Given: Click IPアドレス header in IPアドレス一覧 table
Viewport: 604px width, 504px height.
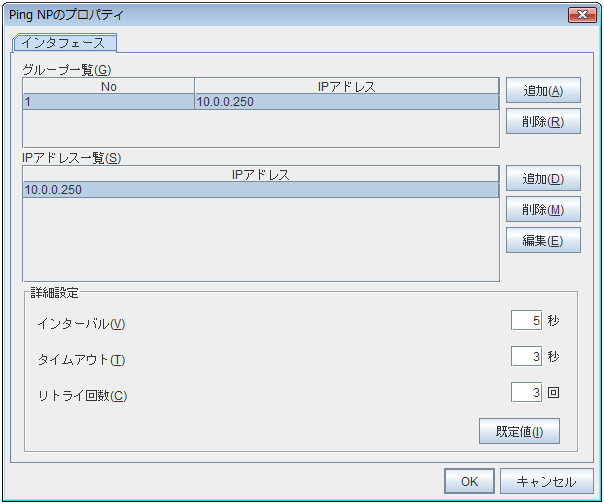Looking at the screenshot, I should pos(260,174).
